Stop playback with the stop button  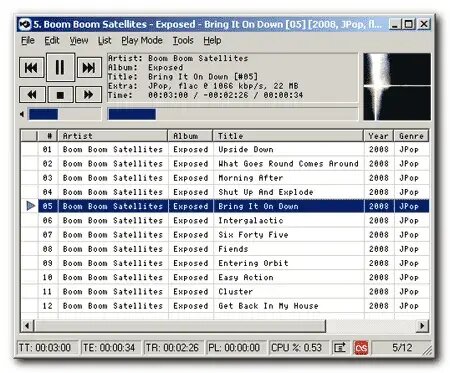tap(60, 95)
